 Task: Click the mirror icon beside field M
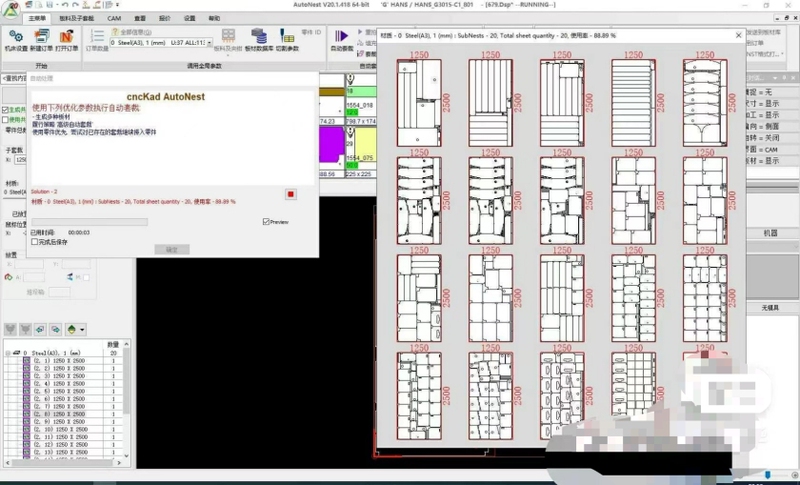click(70, 277)
